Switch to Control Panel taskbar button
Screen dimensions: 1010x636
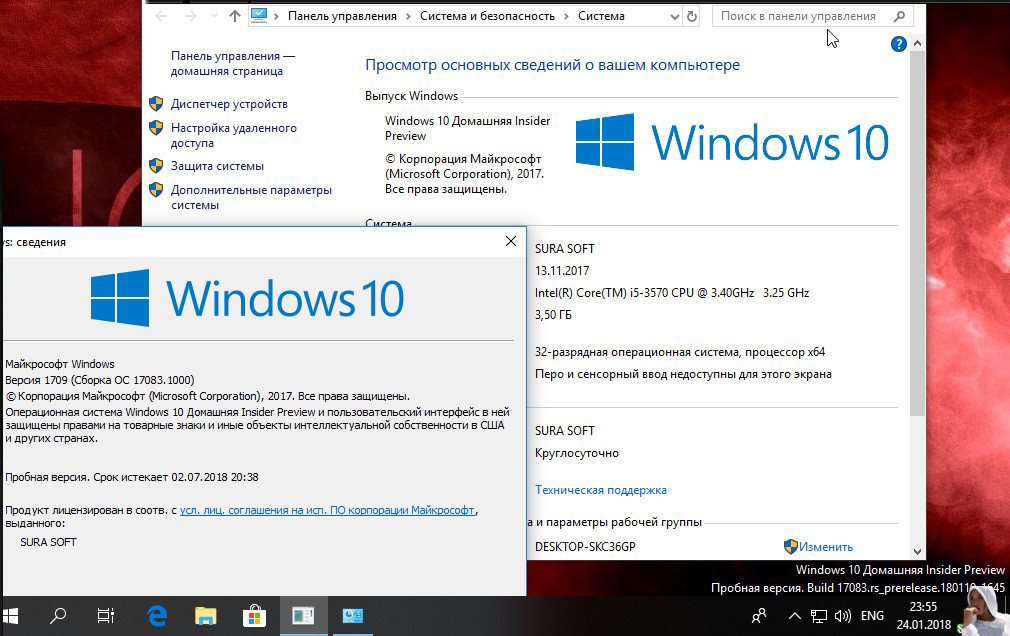click(352, 616)
